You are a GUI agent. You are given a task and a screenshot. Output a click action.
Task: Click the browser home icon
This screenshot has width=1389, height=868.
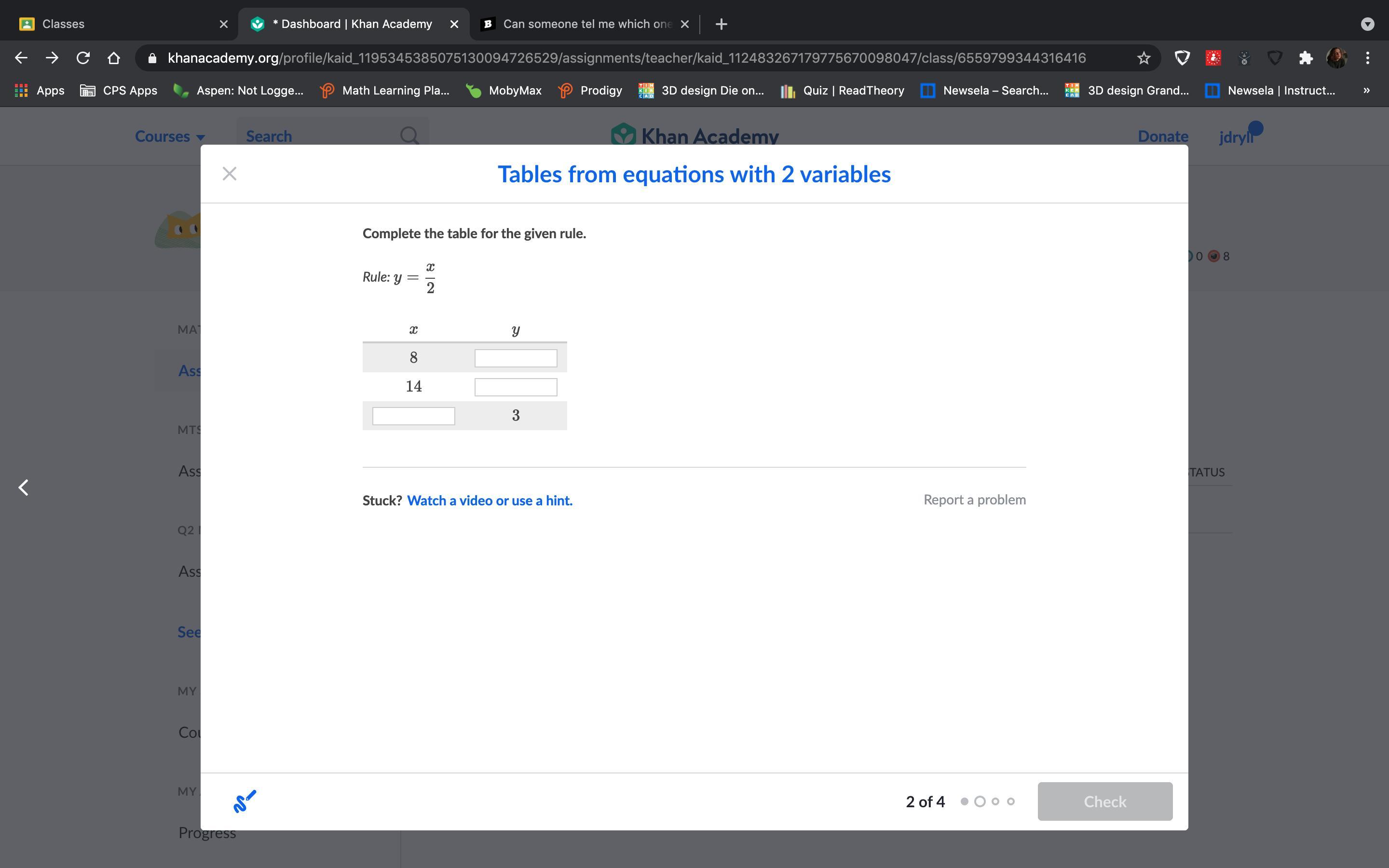pyautogui.click(x=114, y=58)
